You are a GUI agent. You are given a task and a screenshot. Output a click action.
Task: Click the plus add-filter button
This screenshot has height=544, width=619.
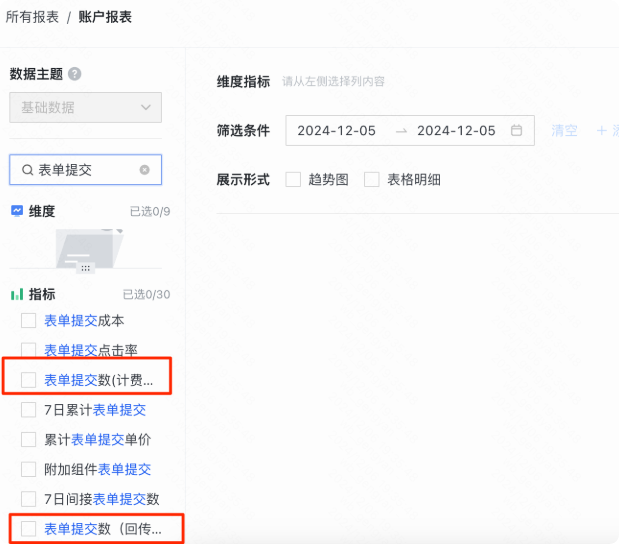(602, 130)
